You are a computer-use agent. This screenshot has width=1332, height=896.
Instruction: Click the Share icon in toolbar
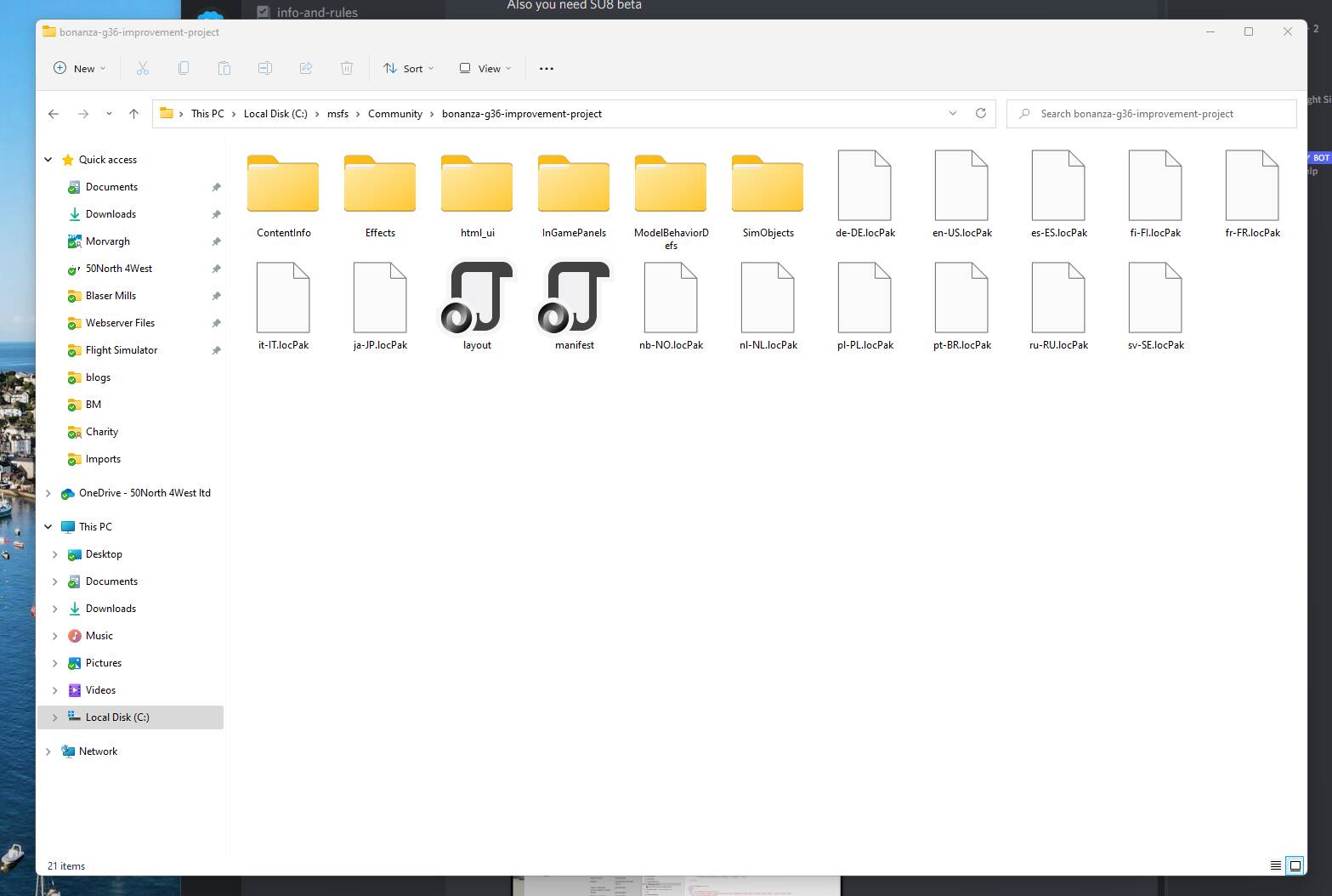306,68
